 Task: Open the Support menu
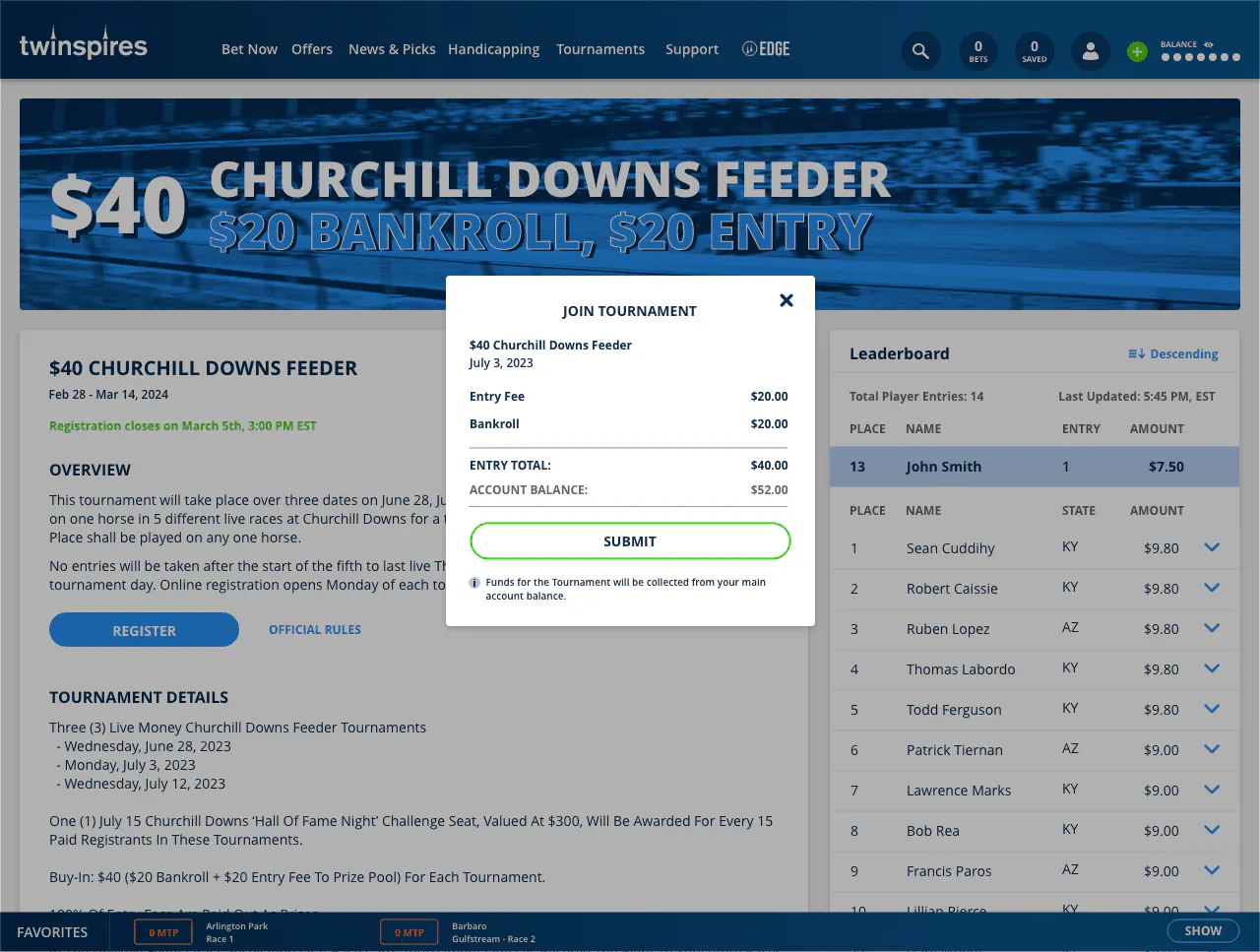692,49
